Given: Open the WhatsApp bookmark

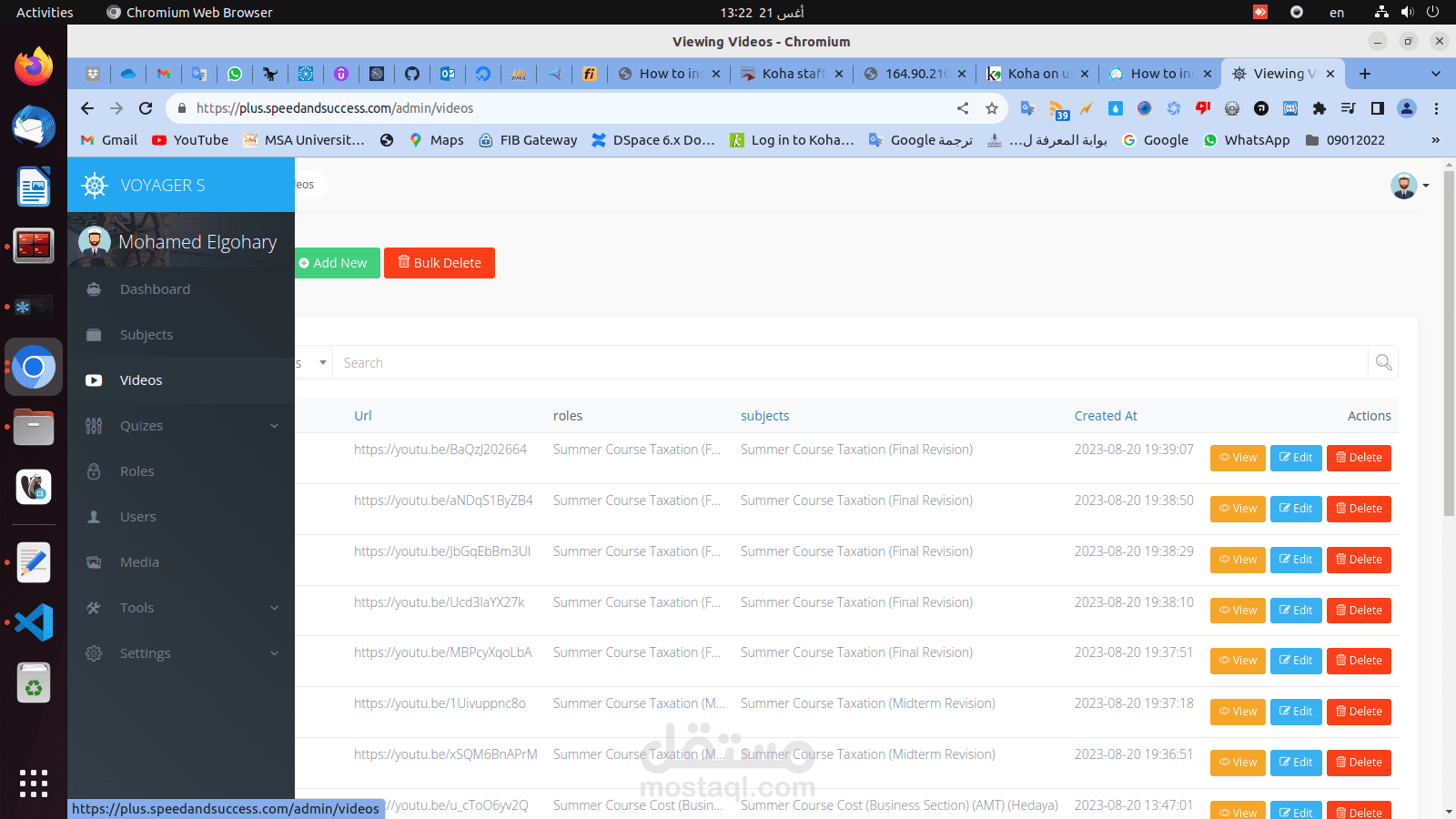Looking at the screenshot, I should [x=1247, y=140].
